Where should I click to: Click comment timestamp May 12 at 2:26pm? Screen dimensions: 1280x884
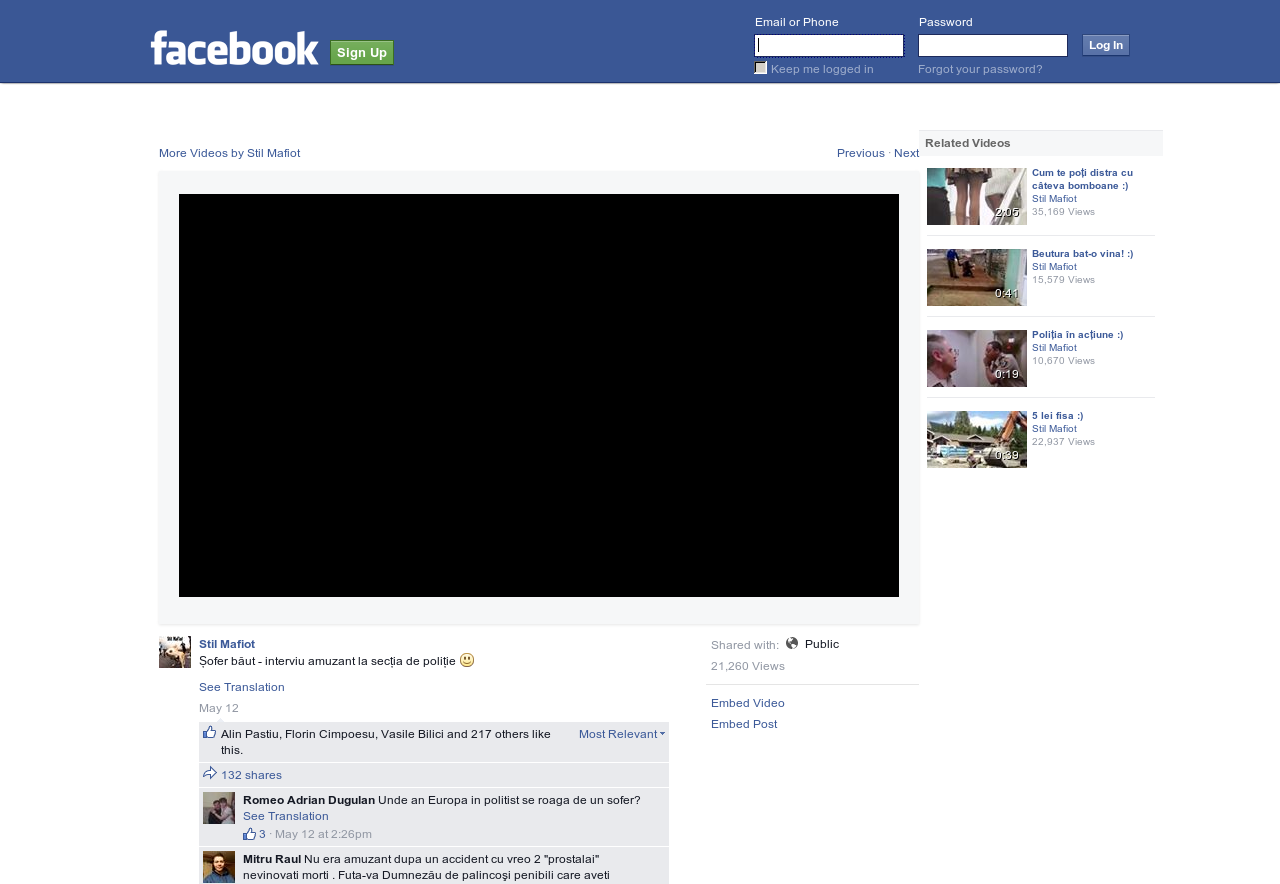[x=323, y=834]
